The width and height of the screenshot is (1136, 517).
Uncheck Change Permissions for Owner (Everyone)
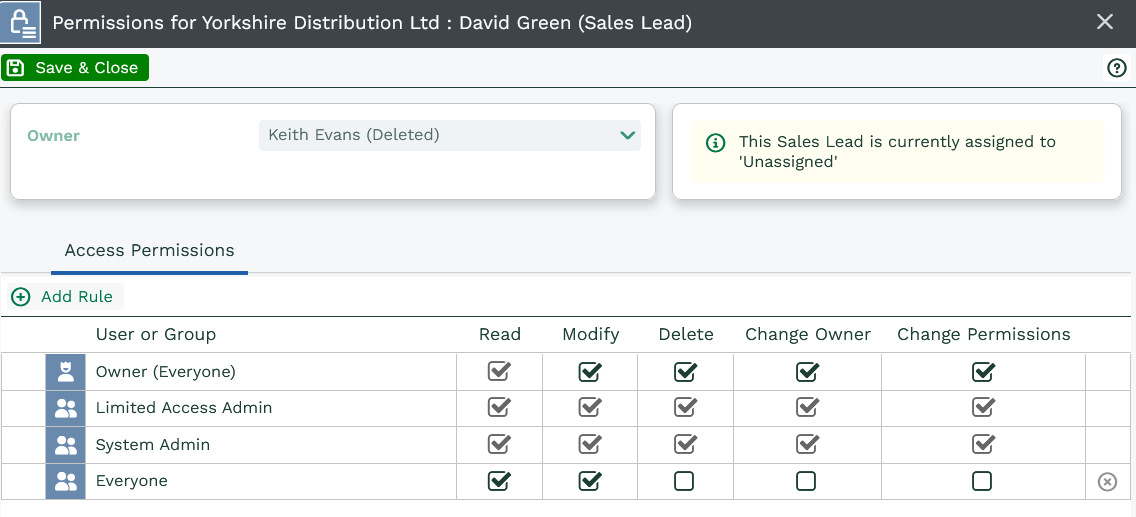pos(983,372)
